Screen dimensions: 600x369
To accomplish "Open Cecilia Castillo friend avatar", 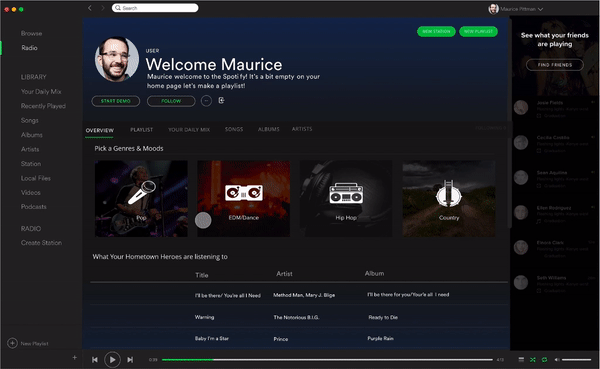I will click(x=521, y=142).
